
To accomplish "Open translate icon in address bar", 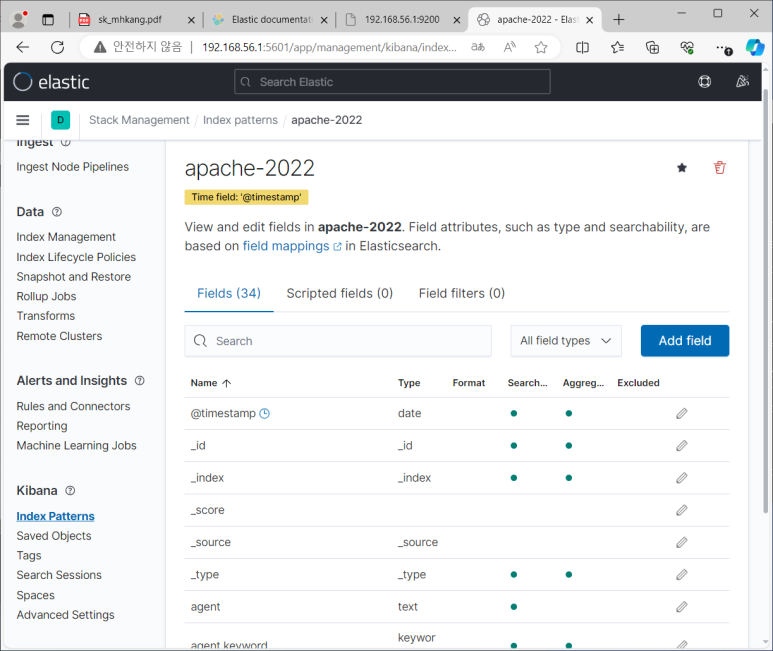I will click(x=478, y=47).
